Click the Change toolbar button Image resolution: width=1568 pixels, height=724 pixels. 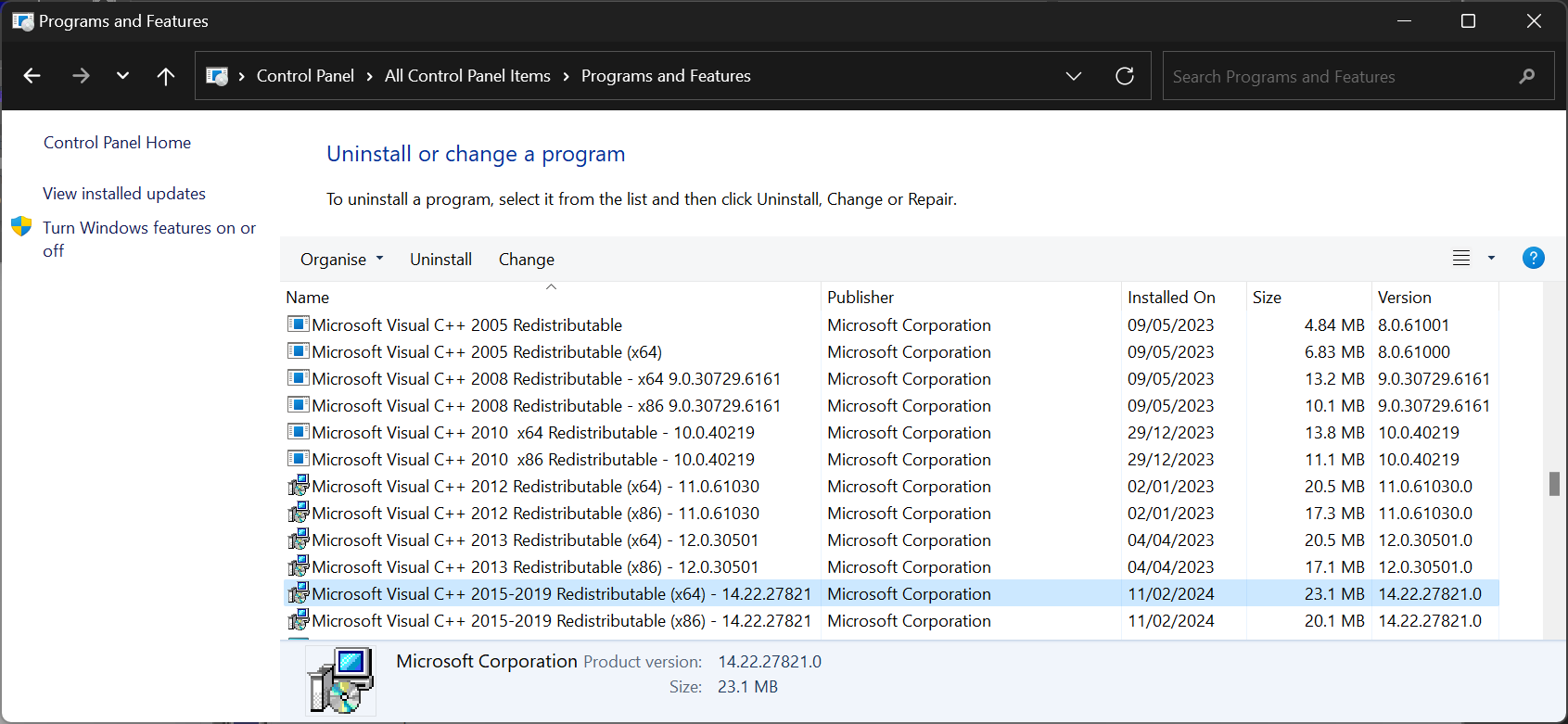coord(526,260)
